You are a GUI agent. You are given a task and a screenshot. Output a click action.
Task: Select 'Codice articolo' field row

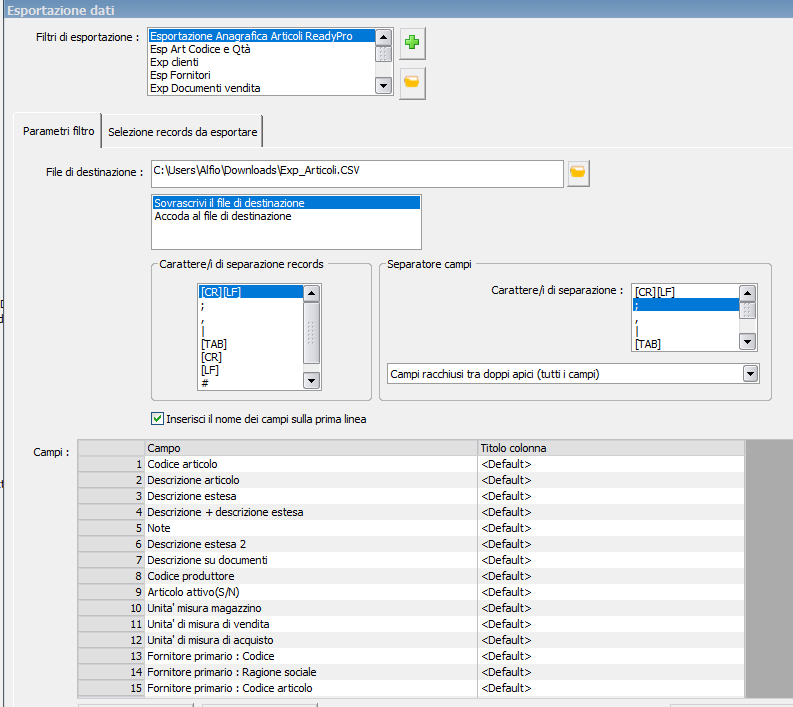(311, 464)
